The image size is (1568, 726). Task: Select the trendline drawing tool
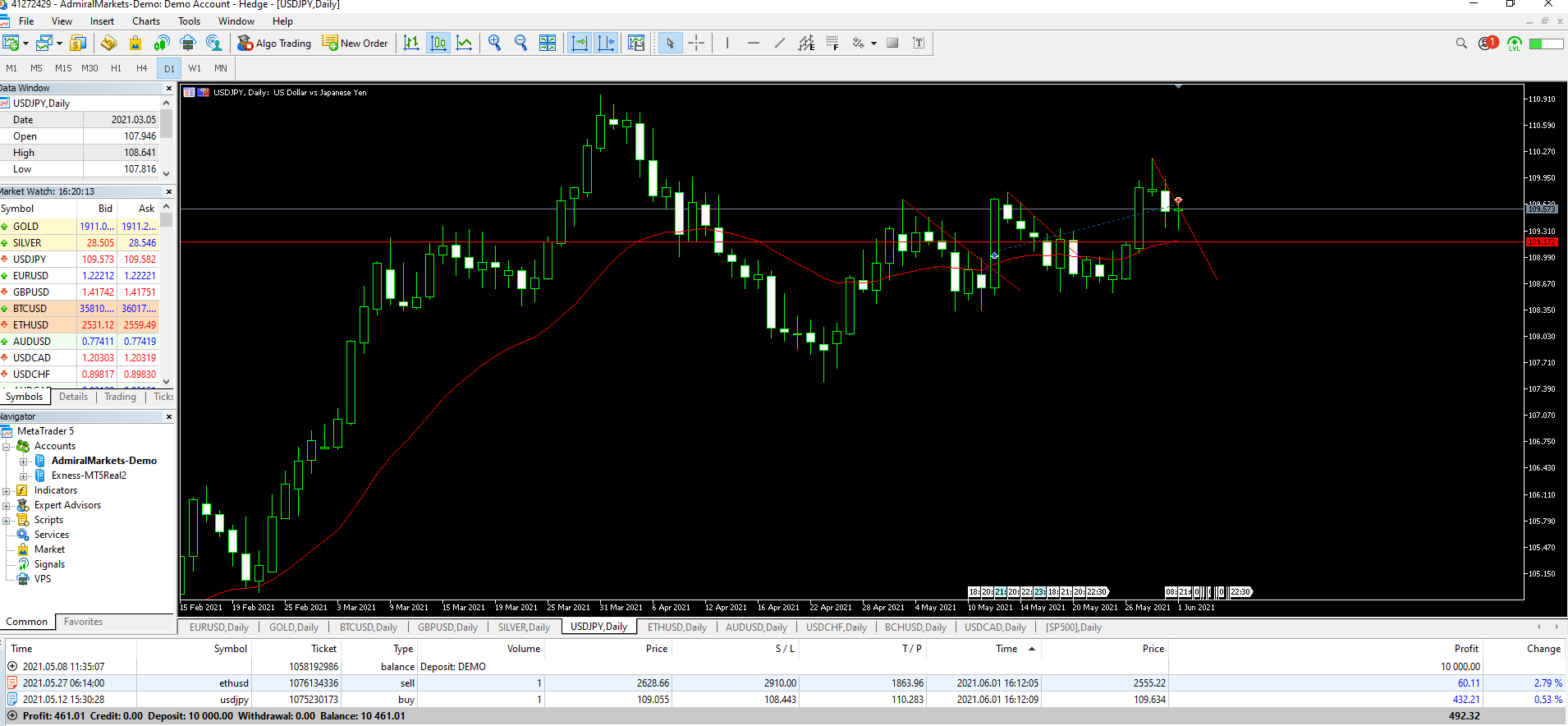[780, 43]
